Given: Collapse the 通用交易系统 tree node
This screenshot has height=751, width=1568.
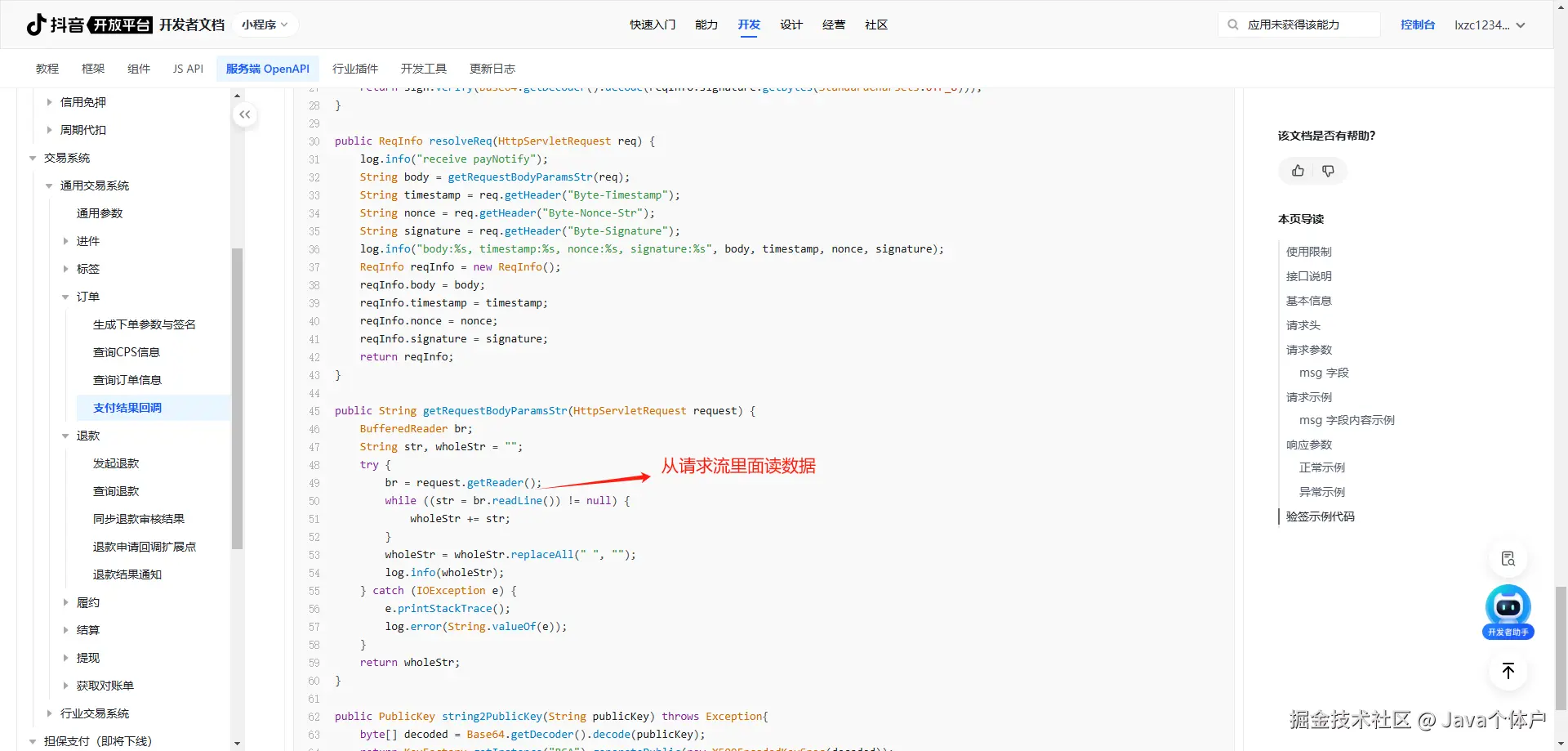Looking at the screenshot, I should (x=49, y=186).
